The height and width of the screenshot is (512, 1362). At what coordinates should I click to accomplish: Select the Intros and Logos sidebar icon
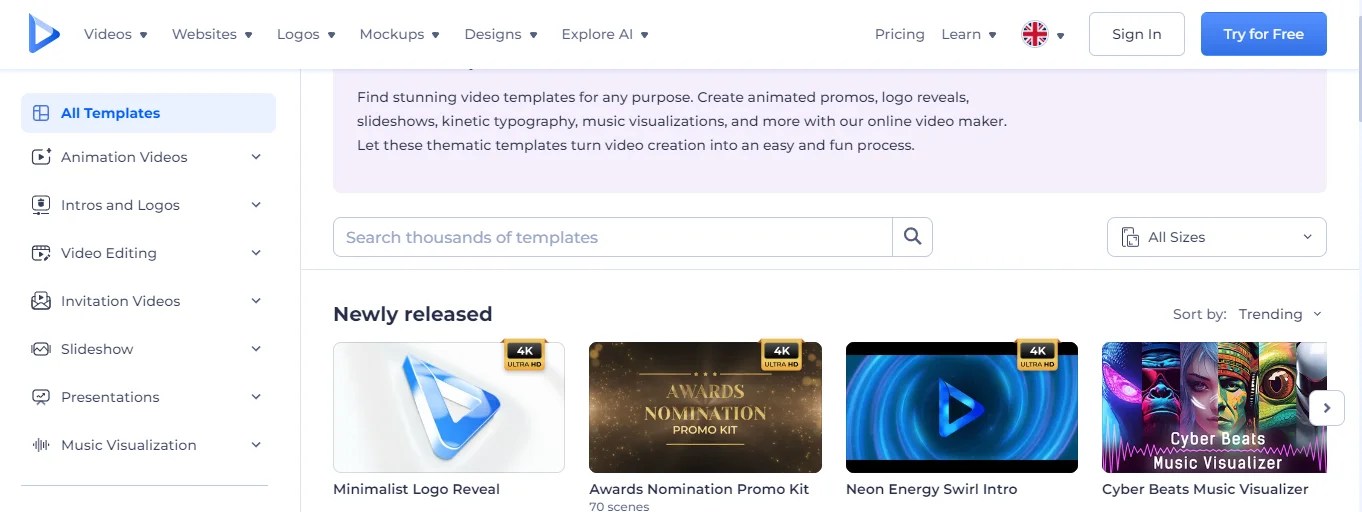(41, 205)
